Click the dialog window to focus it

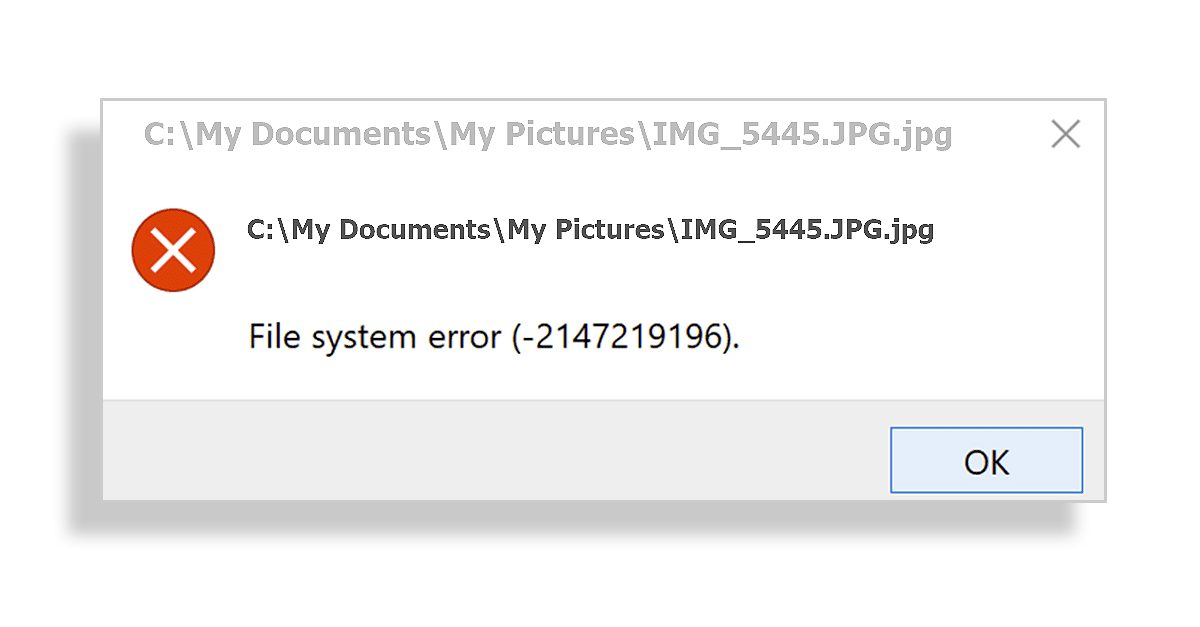[600, 300]
